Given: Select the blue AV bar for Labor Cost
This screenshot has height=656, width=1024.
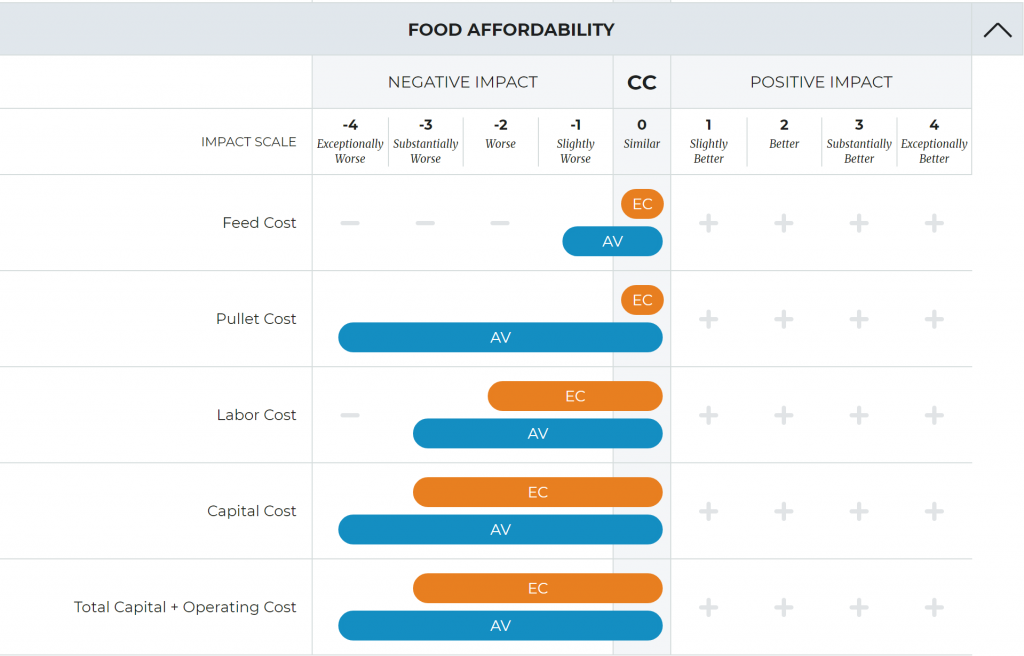Looking at the screenshot, I should (x=537, y=434).
